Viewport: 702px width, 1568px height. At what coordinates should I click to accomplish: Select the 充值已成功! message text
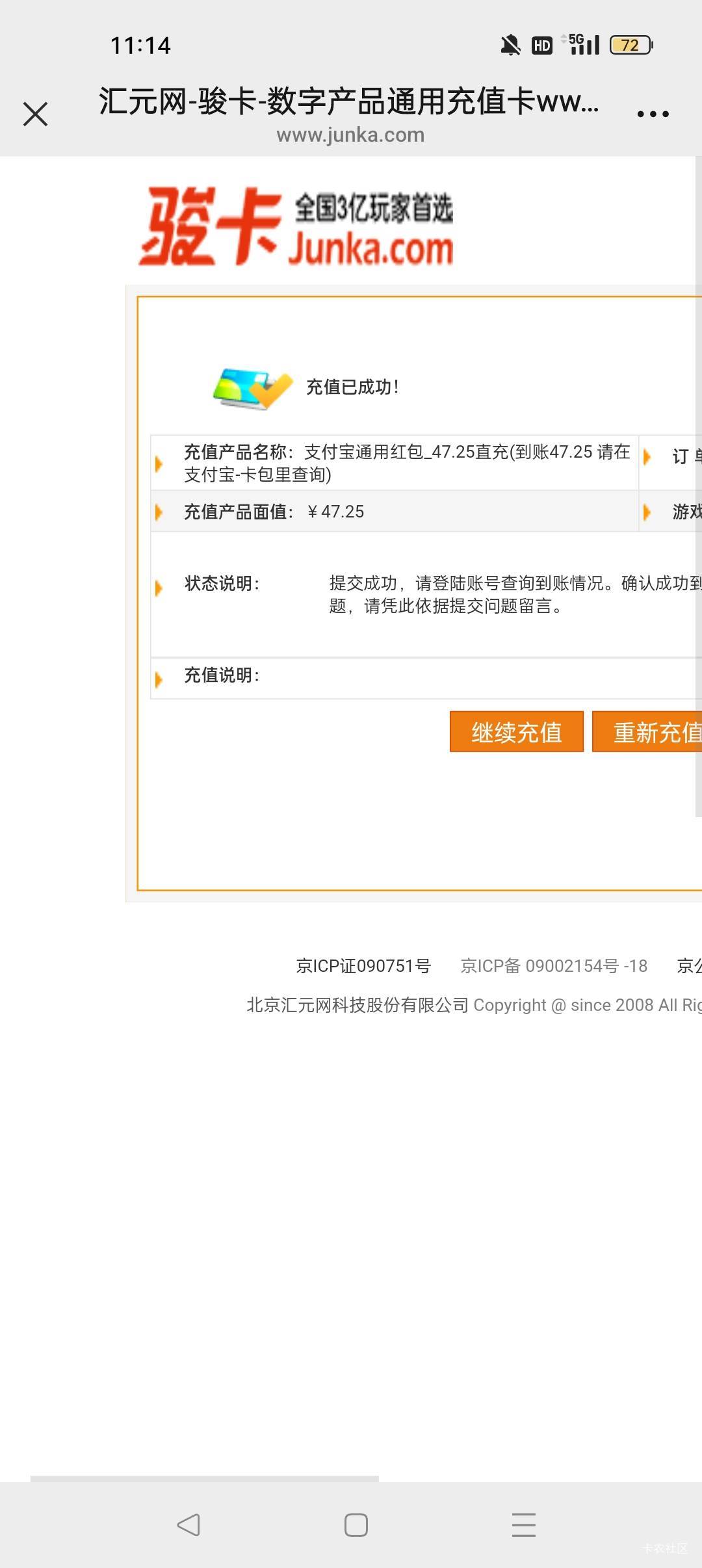(x=352, y=387)
